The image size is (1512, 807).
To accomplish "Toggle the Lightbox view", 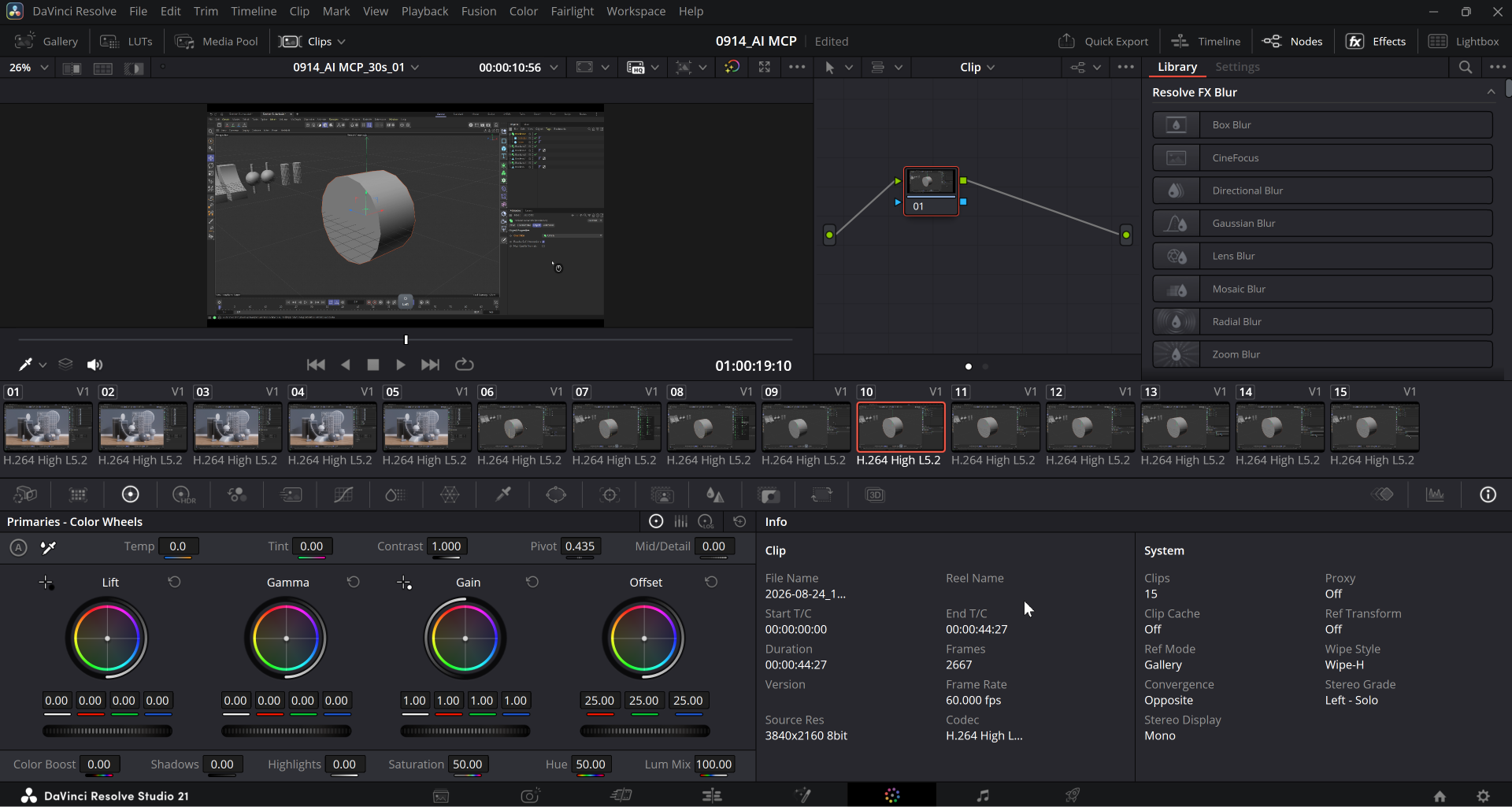I will pyautogui.click(x=1464, y=41).
